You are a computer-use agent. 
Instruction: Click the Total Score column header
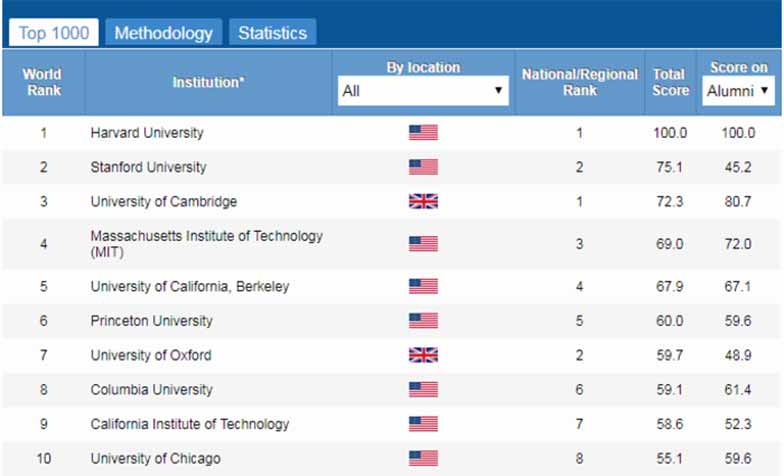[x=670, y=82]
